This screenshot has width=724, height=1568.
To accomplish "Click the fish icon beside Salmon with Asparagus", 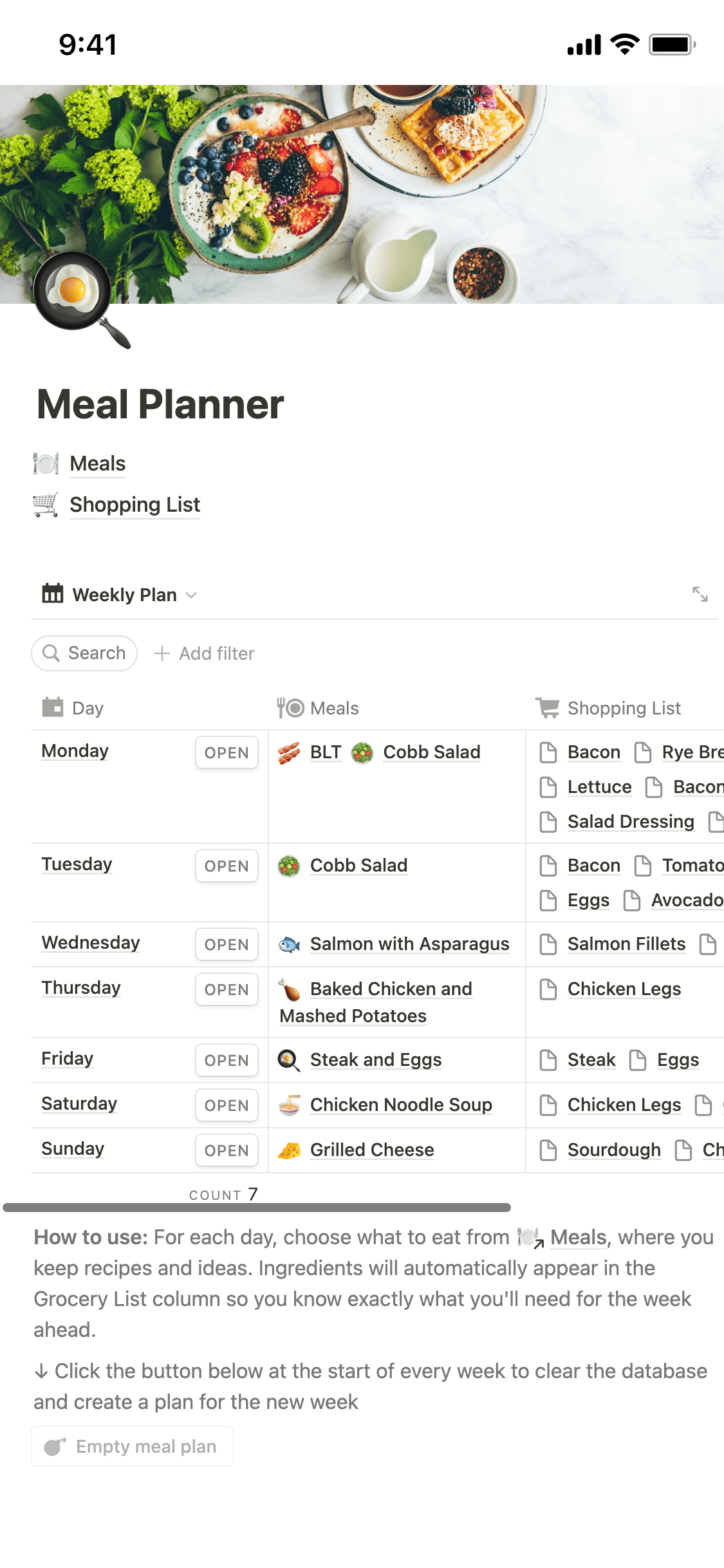I will tap(289, 944).
